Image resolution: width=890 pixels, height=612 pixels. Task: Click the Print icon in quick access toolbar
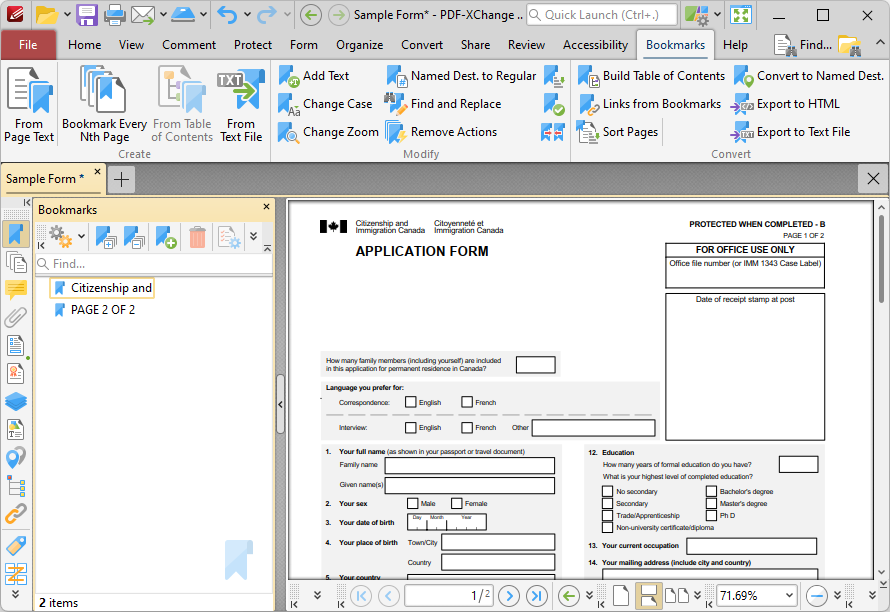tap(114, 15)
